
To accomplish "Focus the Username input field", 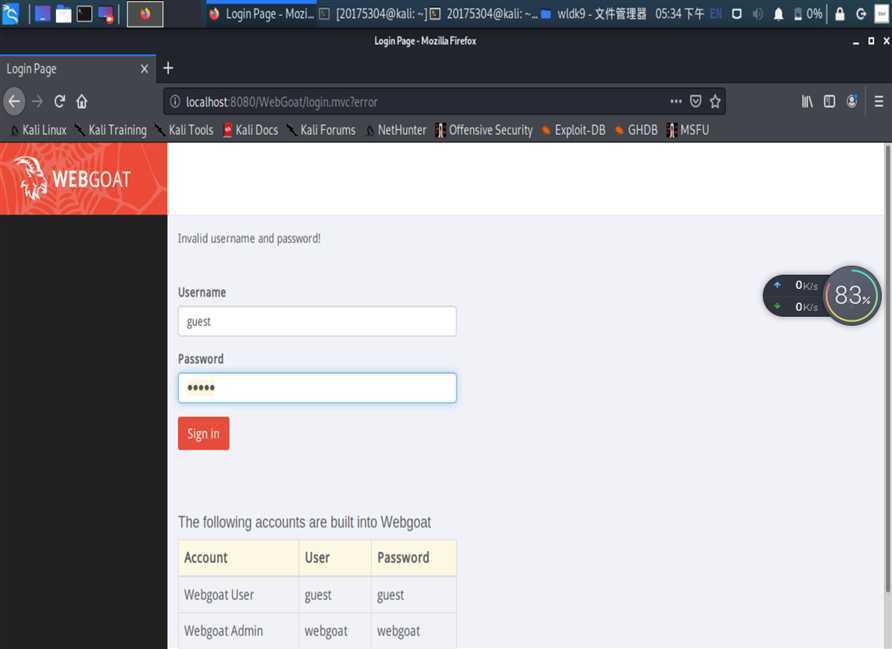I will [x=317, y=321].
